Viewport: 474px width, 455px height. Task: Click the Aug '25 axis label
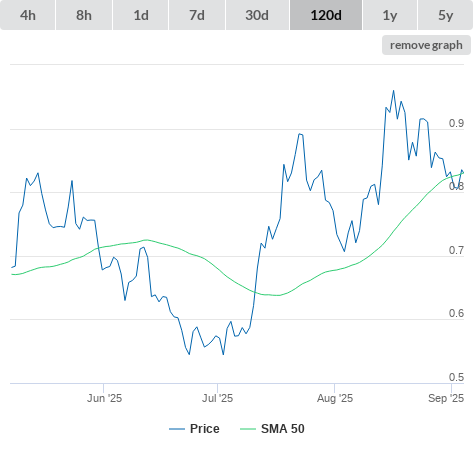(335, 398)
